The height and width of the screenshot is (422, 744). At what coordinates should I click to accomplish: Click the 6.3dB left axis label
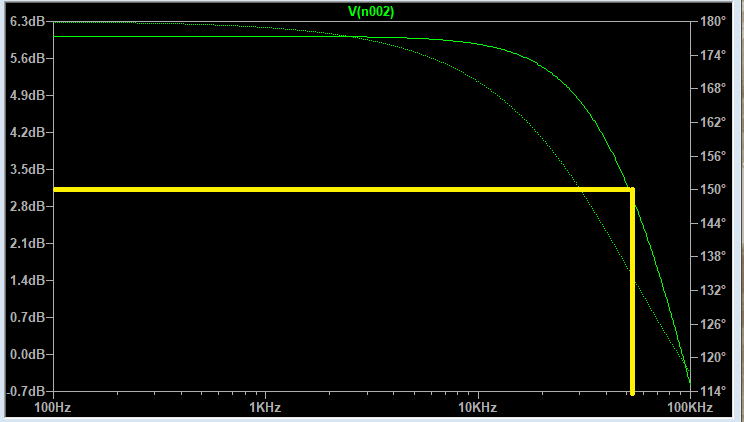click(28, 21)
